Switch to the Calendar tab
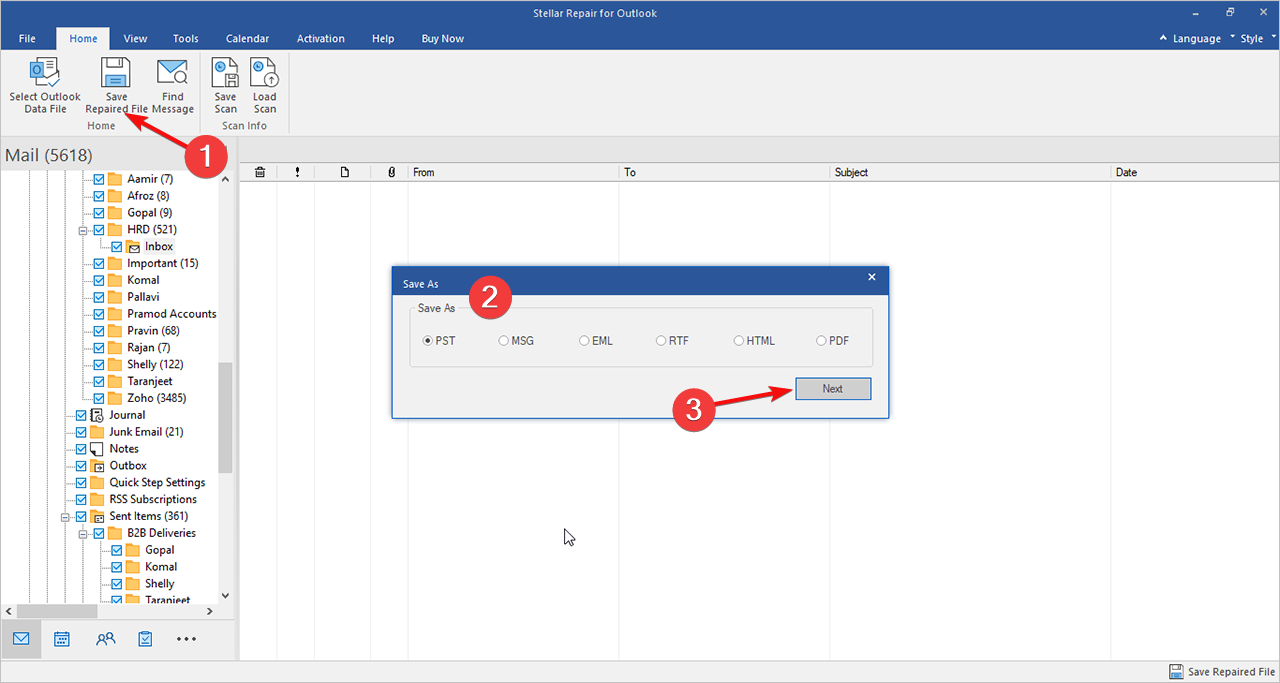 (x=247, y=38)
